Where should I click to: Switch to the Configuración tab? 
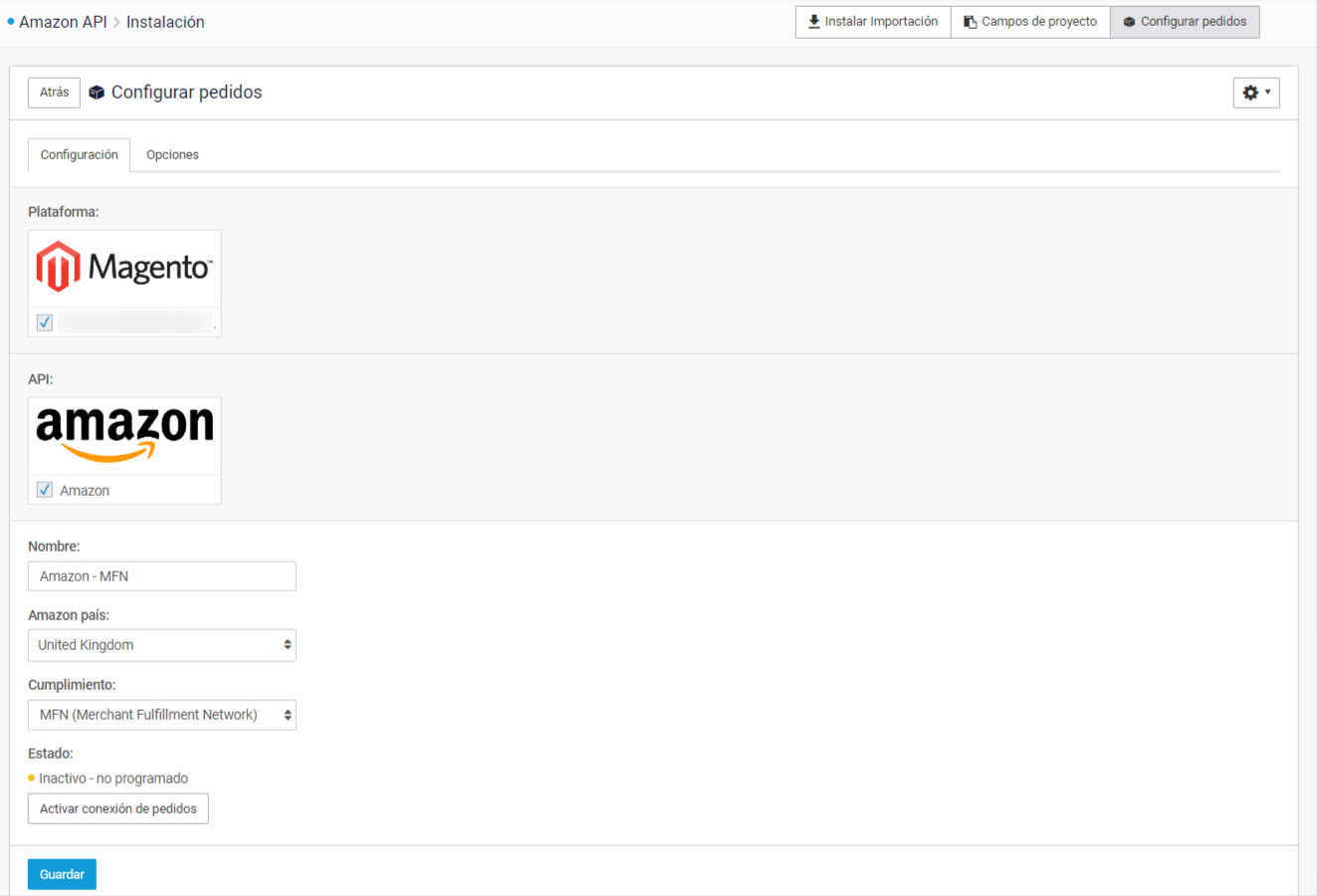point(79,155)
